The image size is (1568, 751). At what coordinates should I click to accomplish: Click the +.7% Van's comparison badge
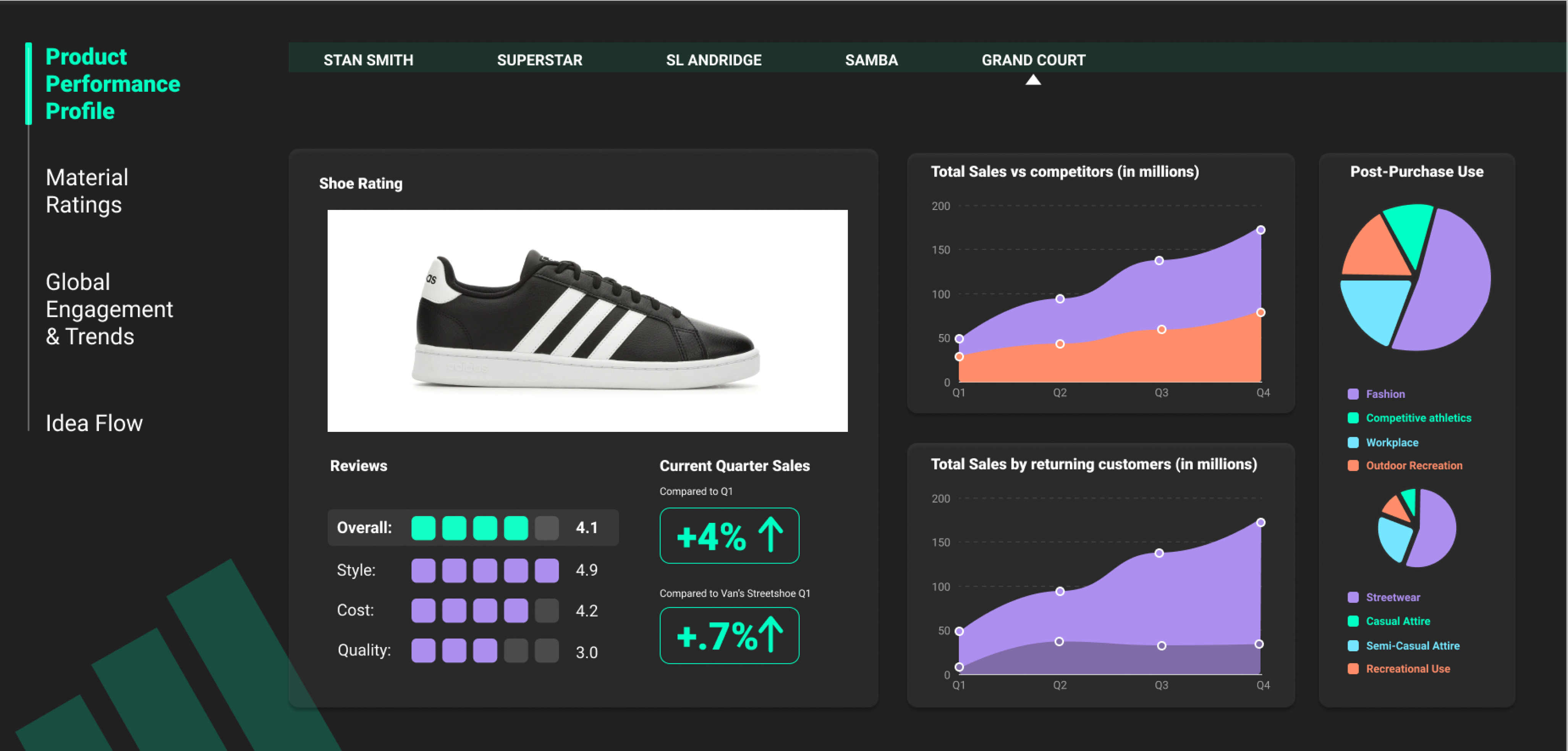pos(728,635)
